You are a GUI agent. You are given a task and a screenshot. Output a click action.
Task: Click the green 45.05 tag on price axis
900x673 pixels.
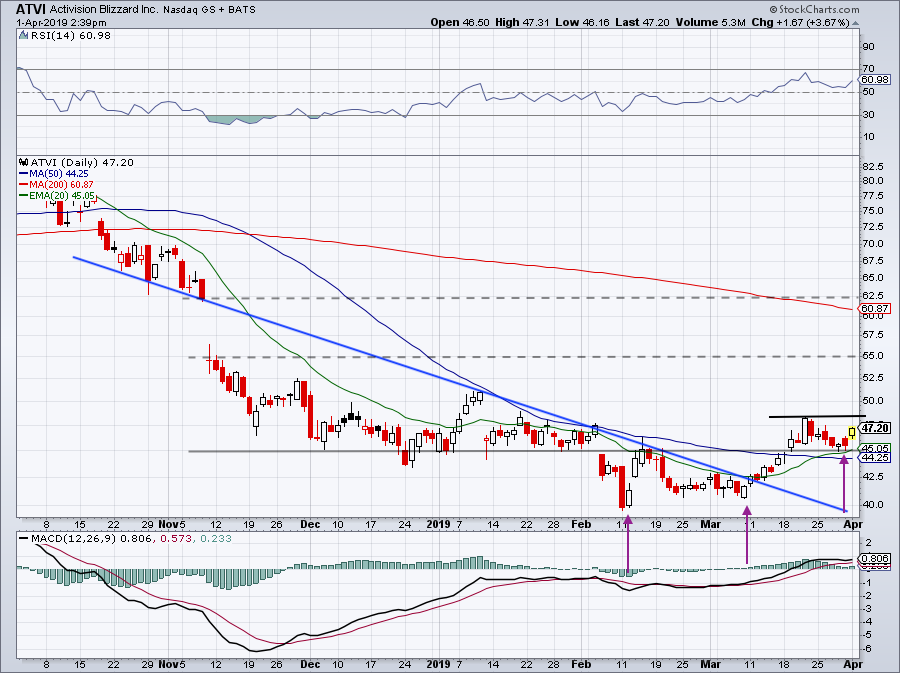pos(875,448)
